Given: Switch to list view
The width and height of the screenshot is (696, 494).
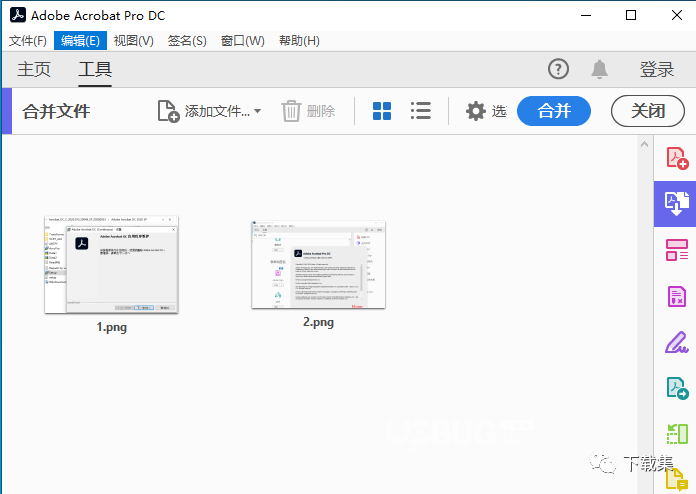Looking at the screenshot, I should coord(421,111).
